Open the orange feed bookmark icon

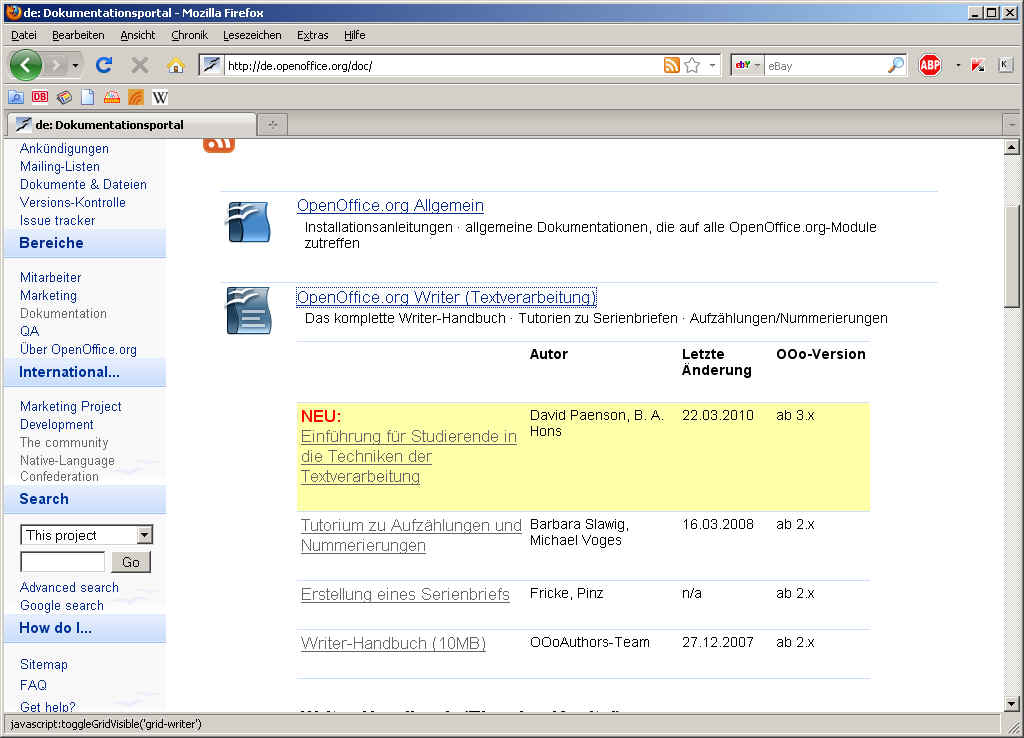pyautogui.click(x=136, y=97)
